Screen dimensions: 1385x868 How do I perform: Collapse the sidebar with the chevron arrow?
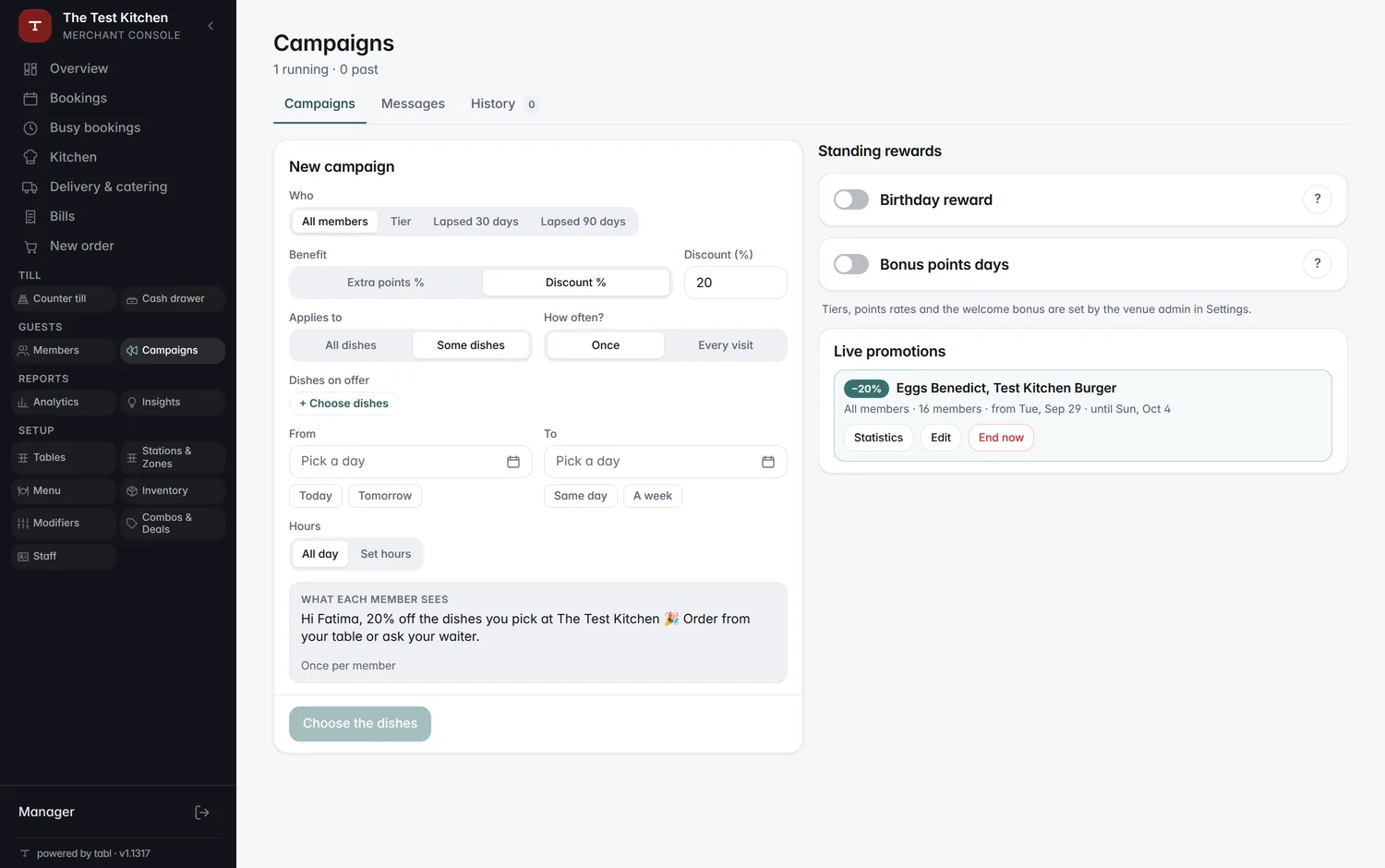click(x=211, y=26)
